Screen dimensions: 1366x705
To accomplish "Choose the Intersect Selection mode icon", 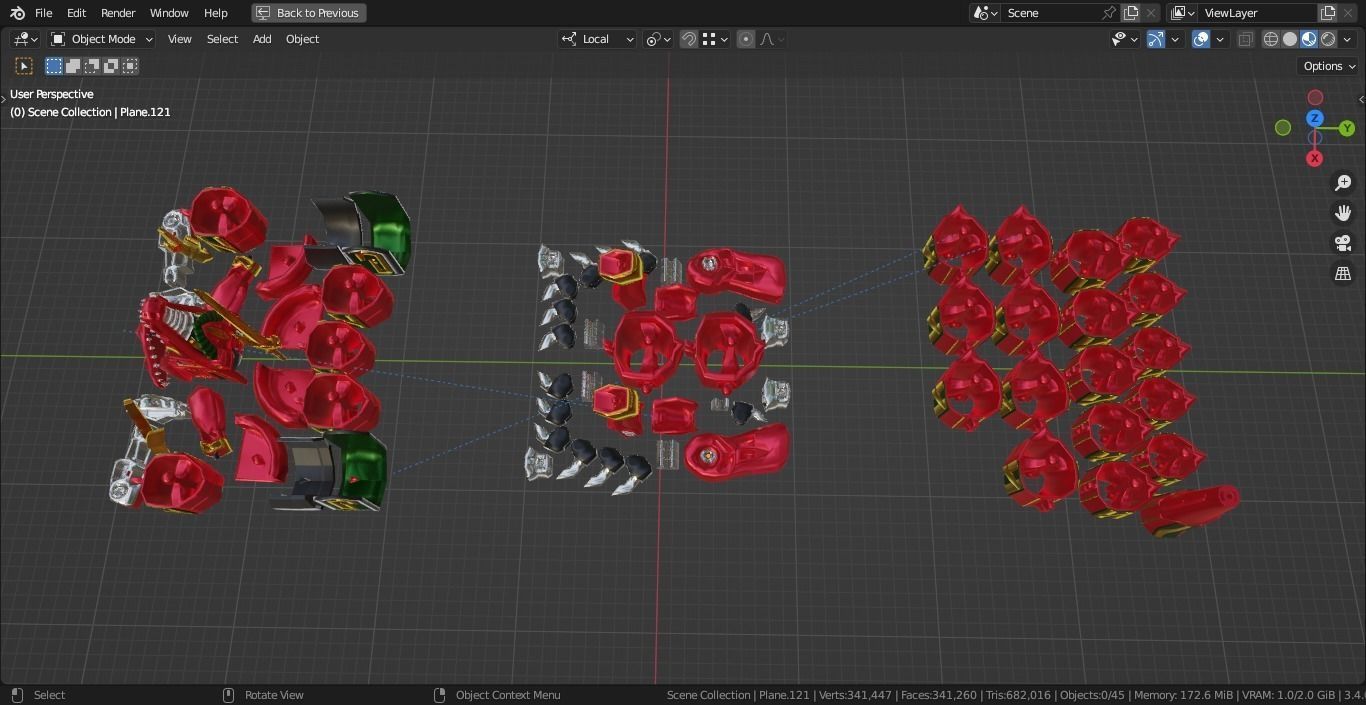I will [130, 66].
